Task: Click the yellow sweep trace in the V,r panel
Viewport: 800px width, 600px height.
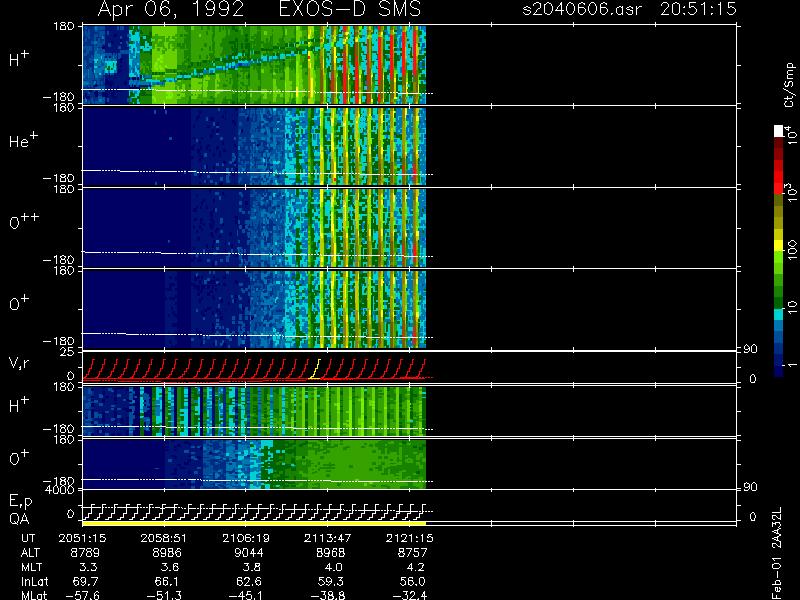Action: click(x=314, y=369)
